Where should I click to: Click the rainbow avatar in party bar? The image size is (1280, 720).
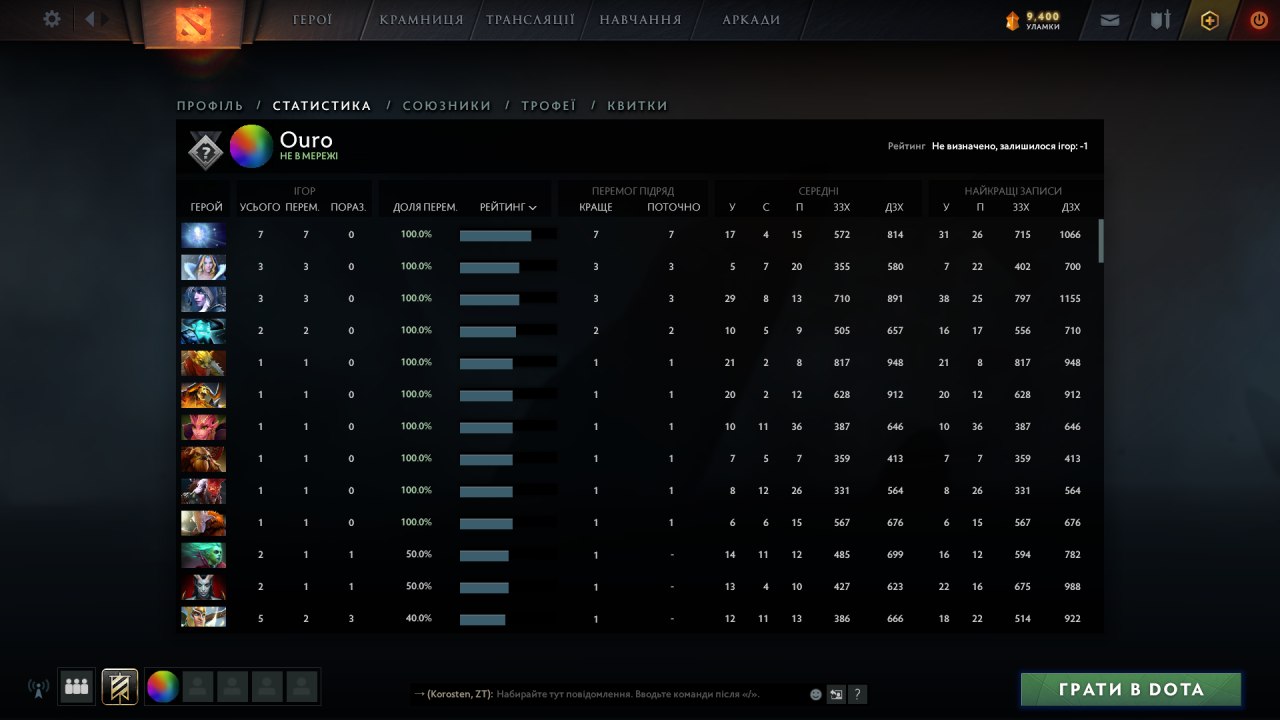point(163,687)
